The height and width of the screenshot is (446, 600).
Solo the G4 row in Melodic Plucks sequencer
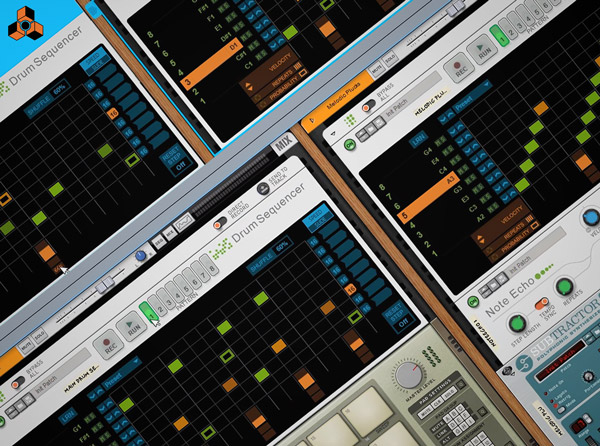click(444, 138)
